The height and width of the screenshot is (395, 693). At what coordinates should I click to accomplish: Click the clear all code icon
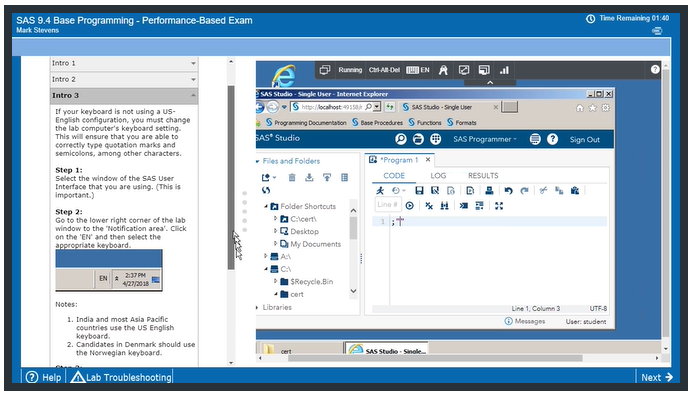(x=429, y=205)
